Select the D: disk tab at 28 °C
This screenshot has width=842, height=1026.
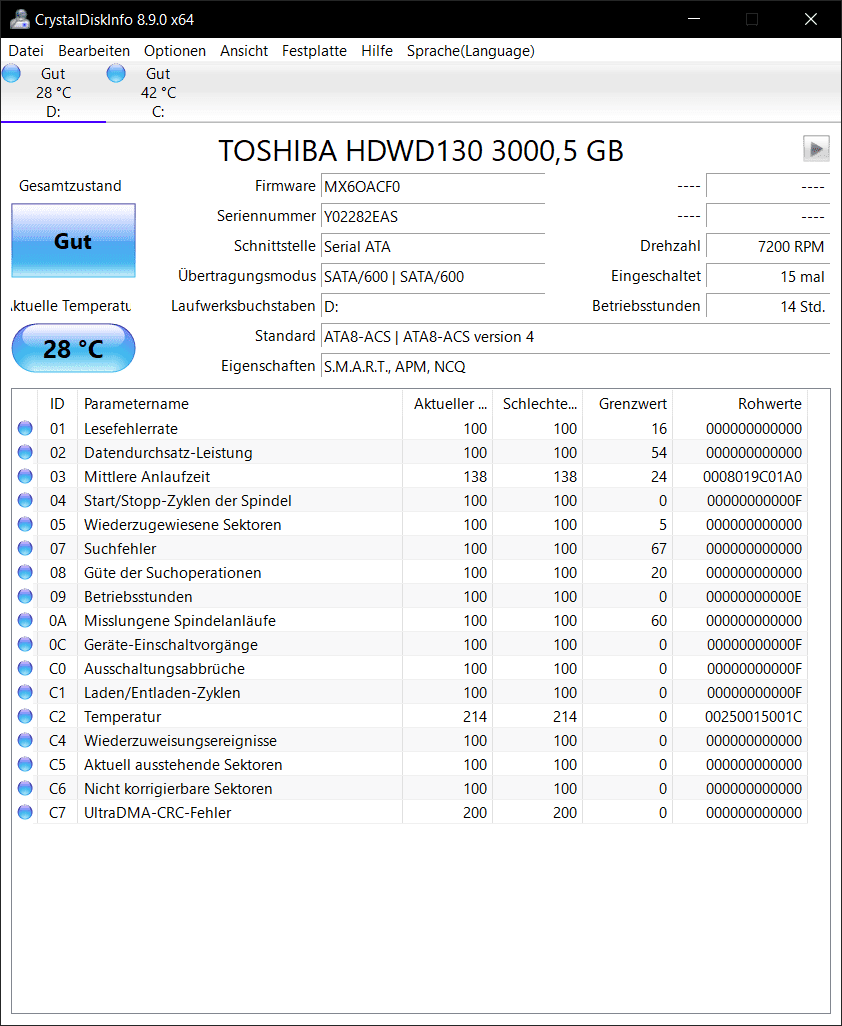coord(53,92)
